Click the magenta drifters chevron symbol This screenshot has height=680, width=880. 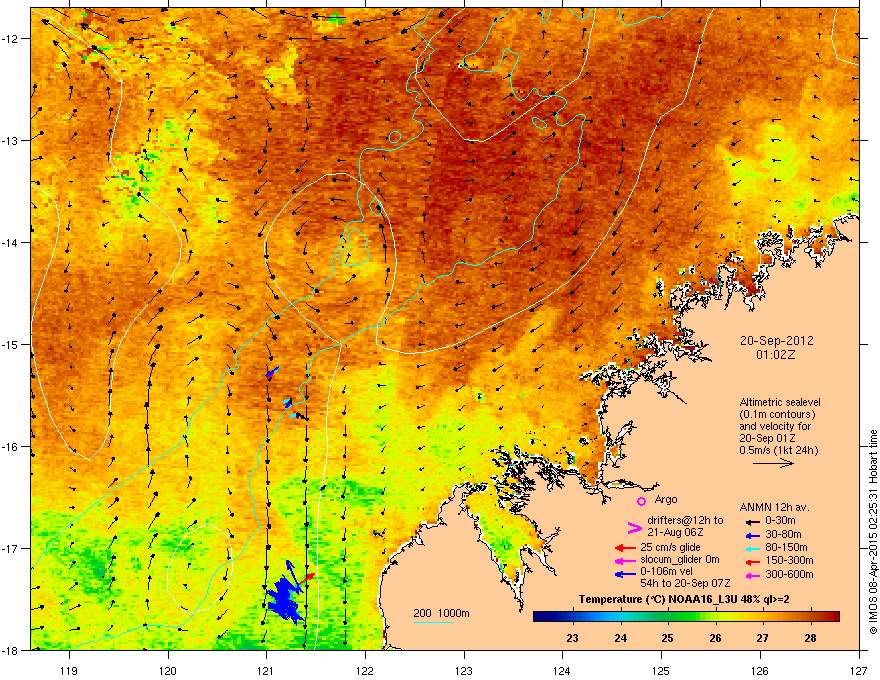pyautogui.click(x=634, y=527)
